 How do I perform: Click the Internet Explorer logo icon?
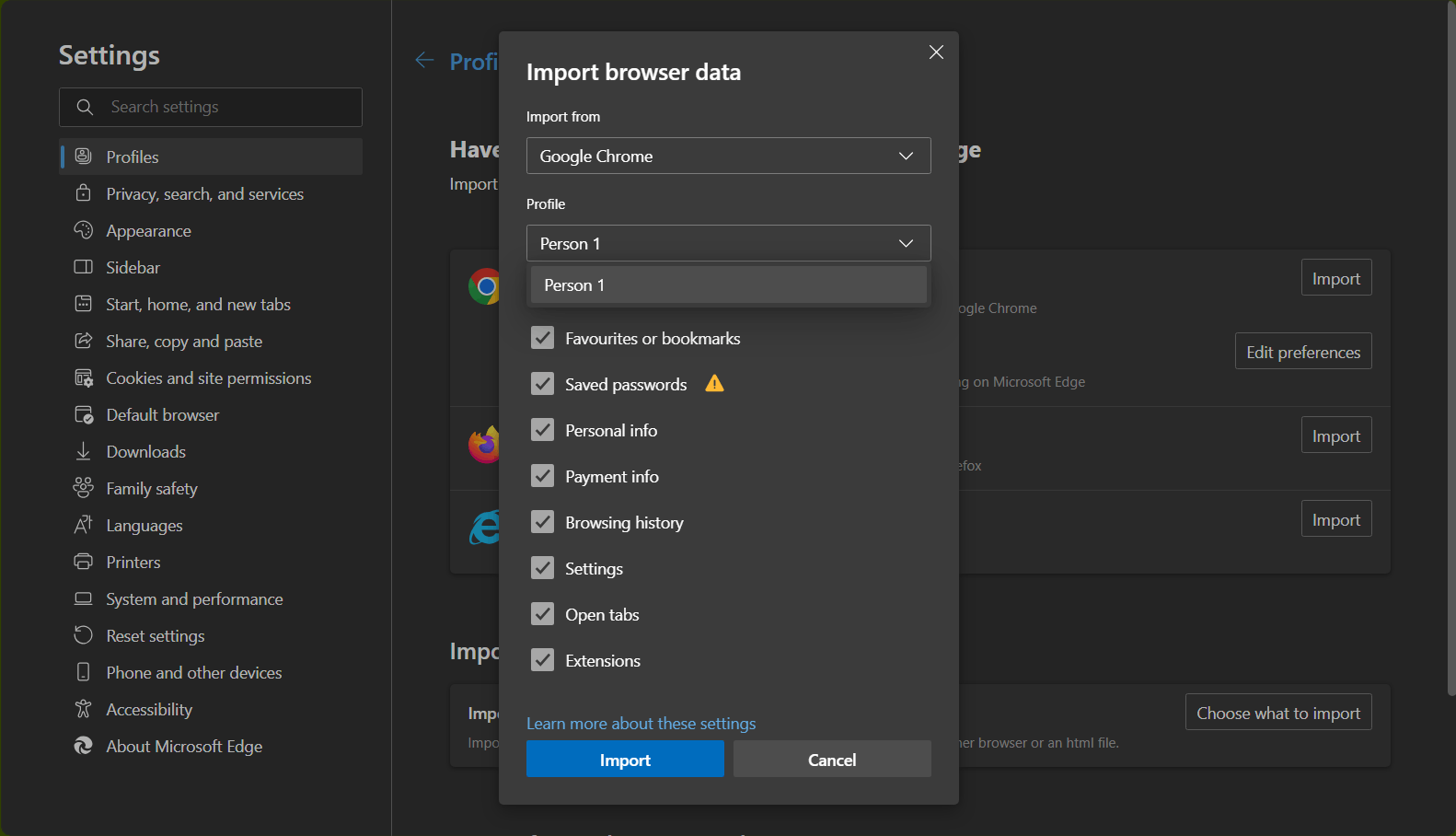click(x=484, y=527)
